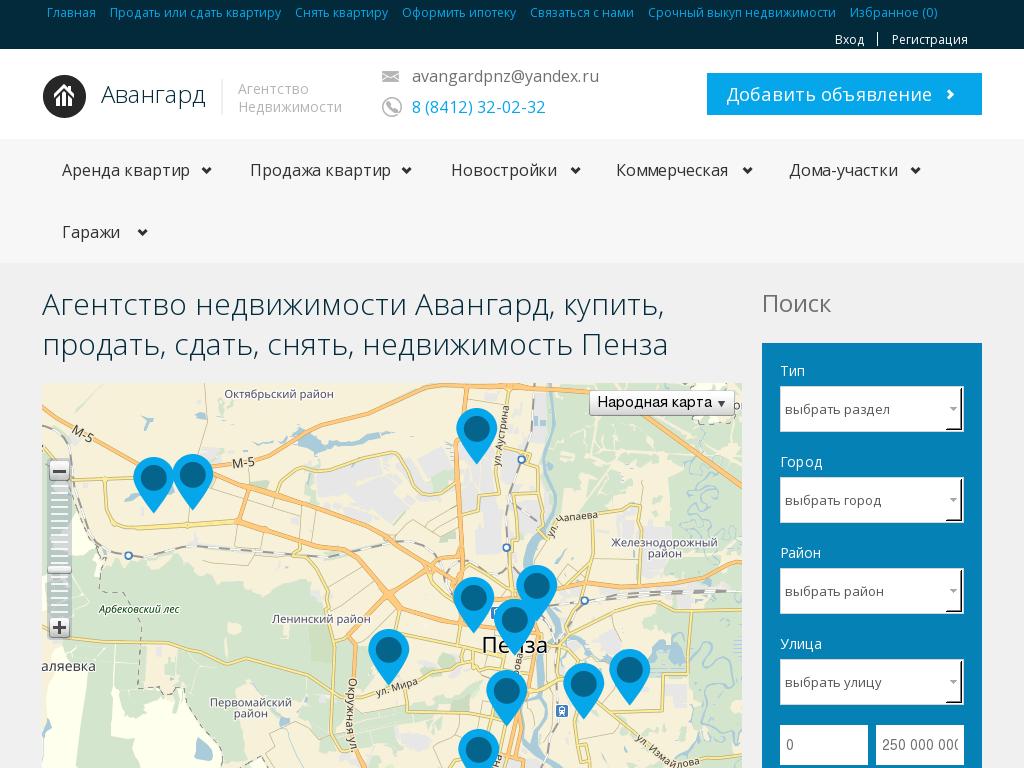
Task: Zoom in the map with plus button
Action: (59, 628)
